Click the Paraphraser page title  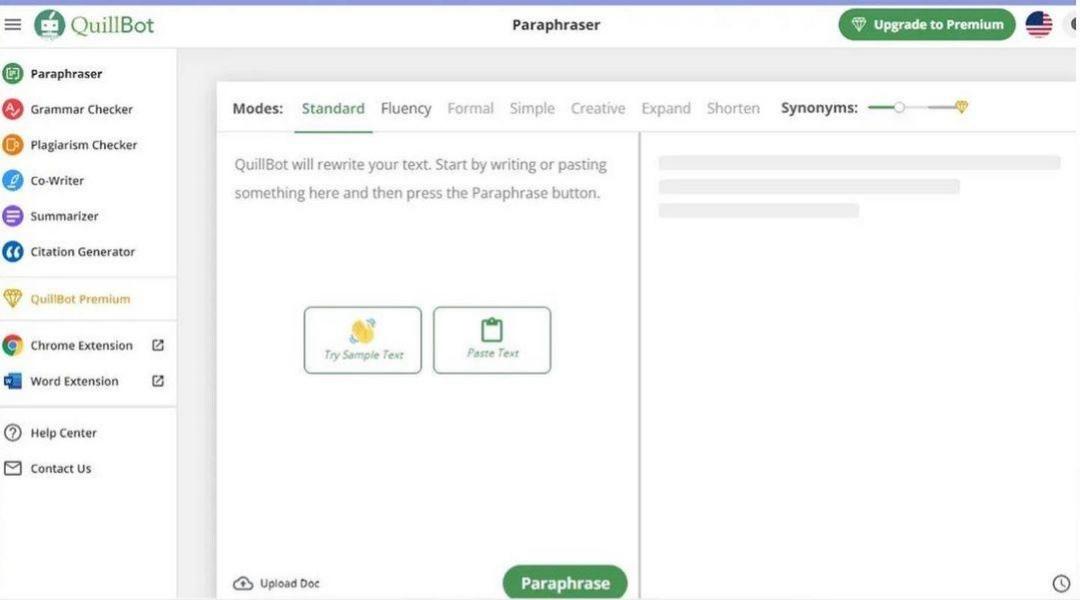point(556,25)
